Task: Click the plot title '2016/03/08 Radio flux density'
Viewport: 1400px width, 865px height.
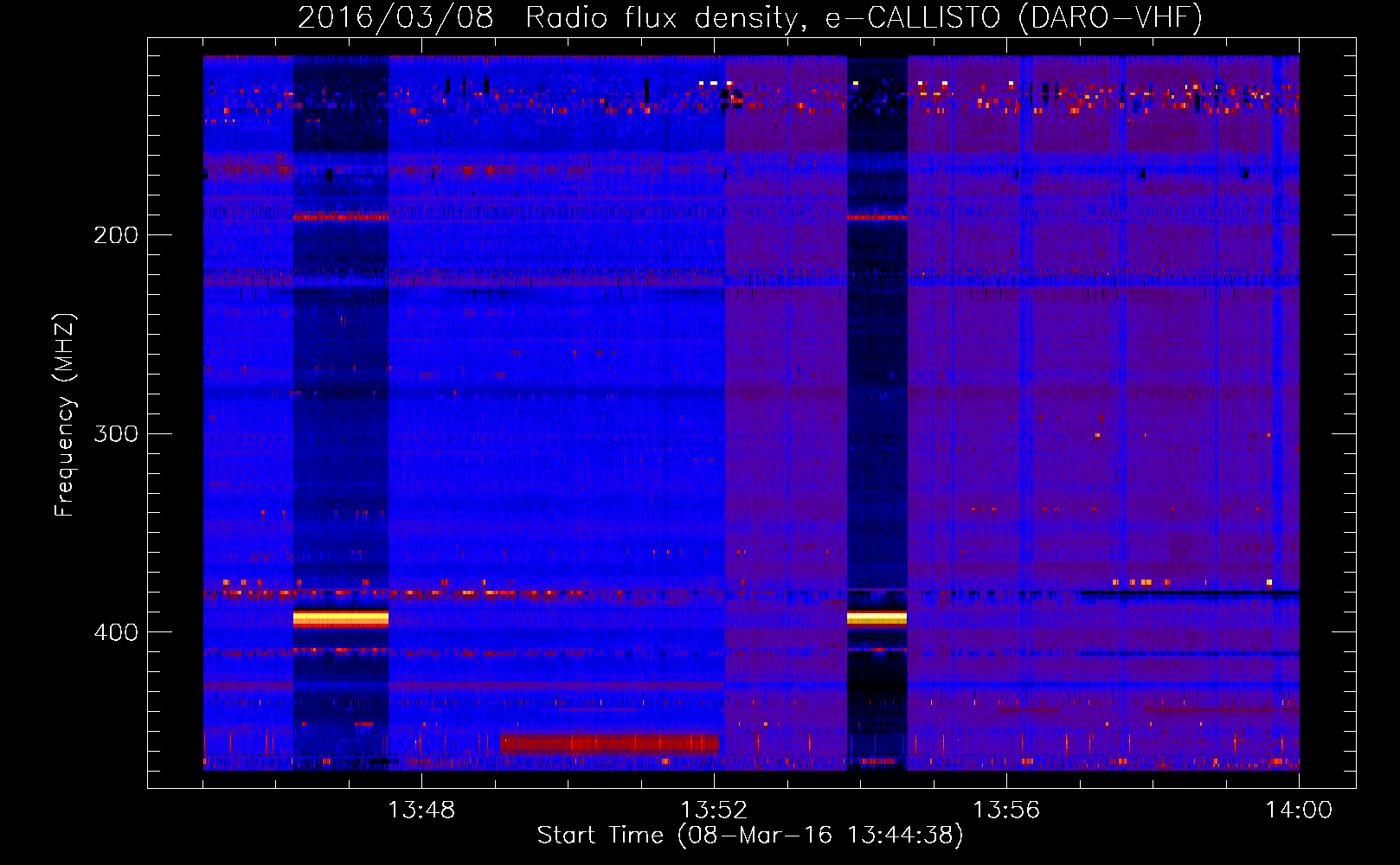Action: pyautogui.click(x=548, y=18)
